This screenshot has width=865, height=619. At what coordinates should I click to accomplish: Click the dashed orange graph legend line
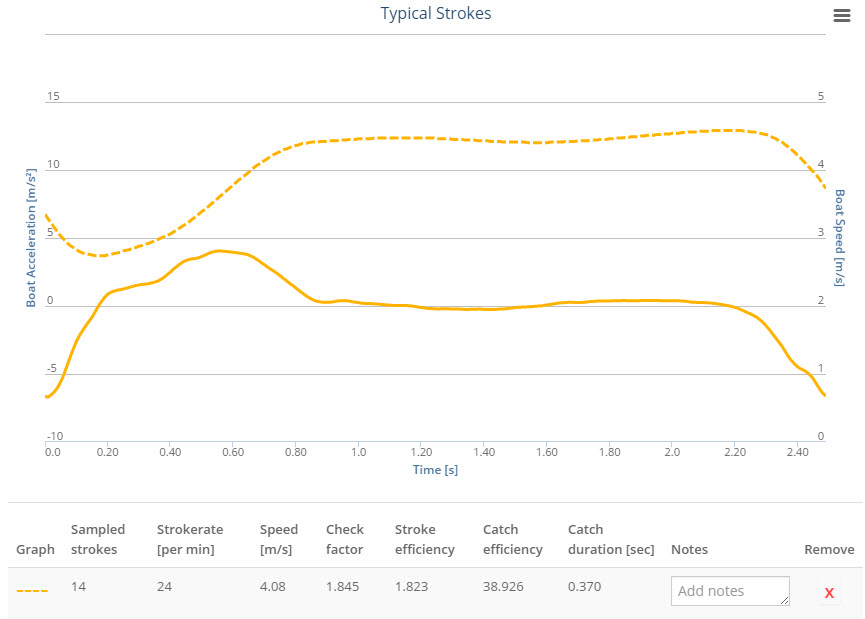tap(32, 590)
